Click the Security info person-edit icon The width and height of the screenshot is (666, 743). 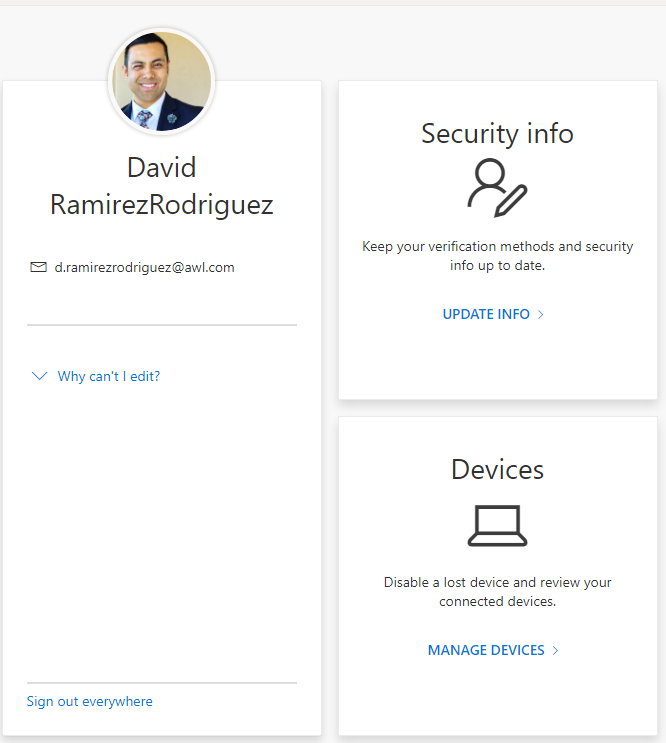[x=497, y=188]
